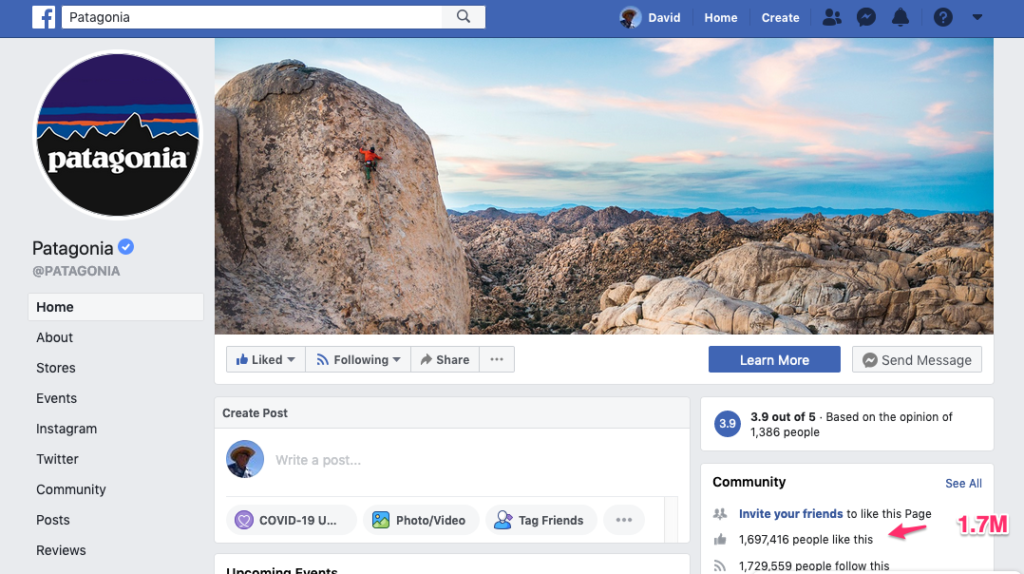1024x574 pixels.
Task: Click the search magnifier icon
Action: point(463,17)
